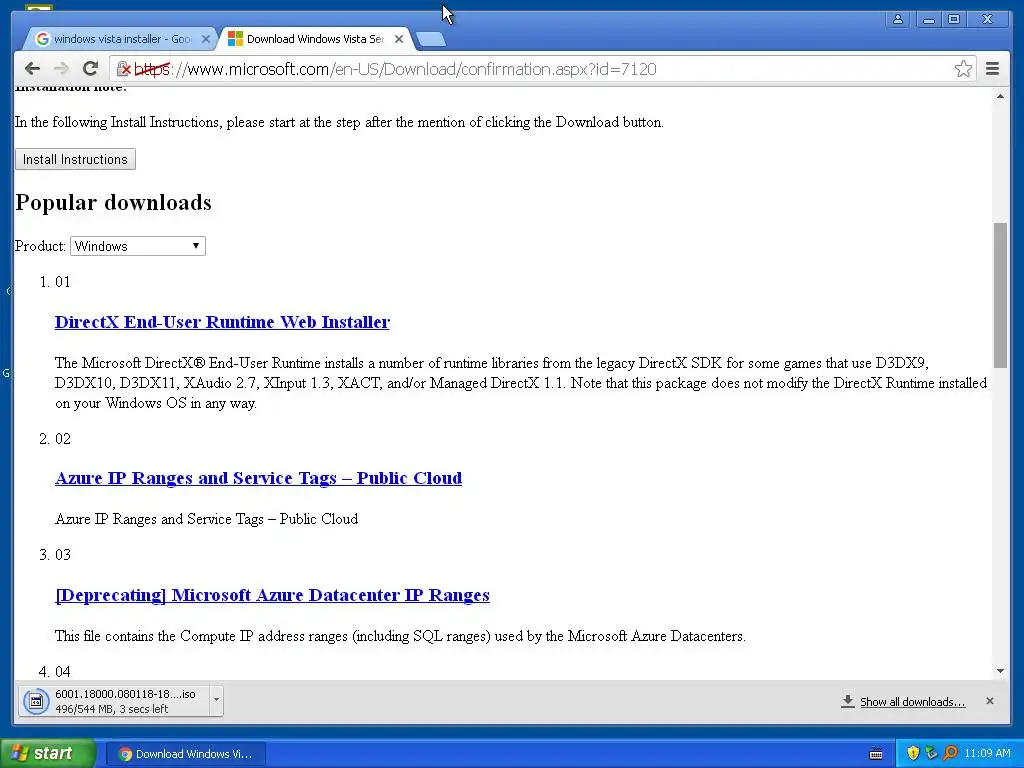Expand the ISO download item options arrow

pos(216,701)
